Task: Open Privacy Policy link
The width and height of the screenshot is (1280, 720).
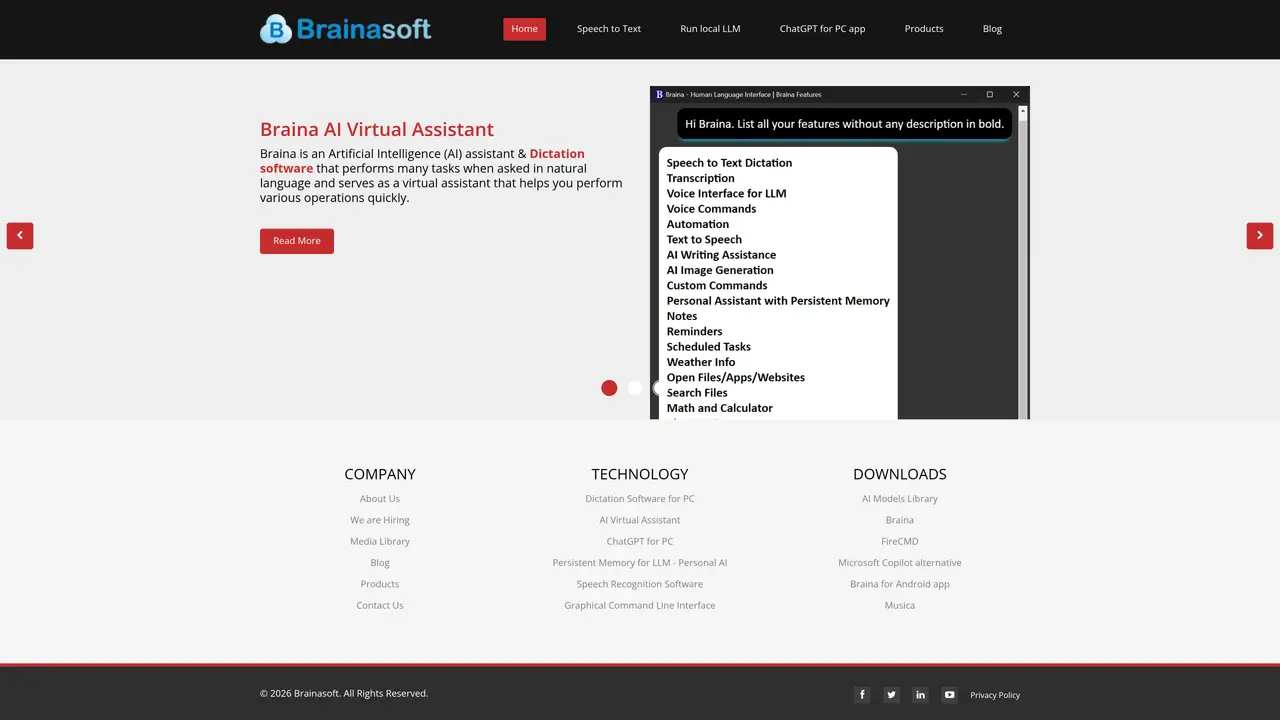Action: [x=995, y=695]
